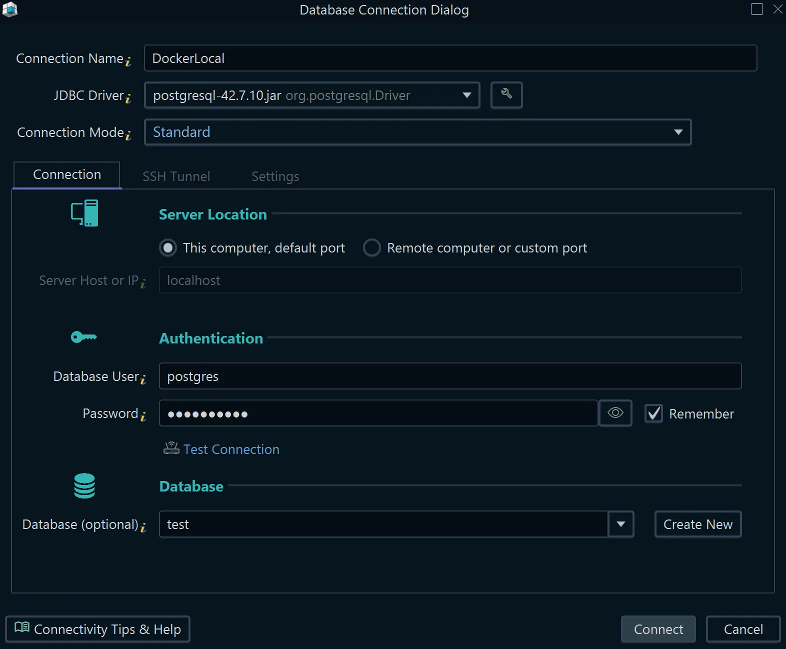Switch to the Connection tab
The width and height of the screenshot is (786, 649).
(x=67, y=175)
